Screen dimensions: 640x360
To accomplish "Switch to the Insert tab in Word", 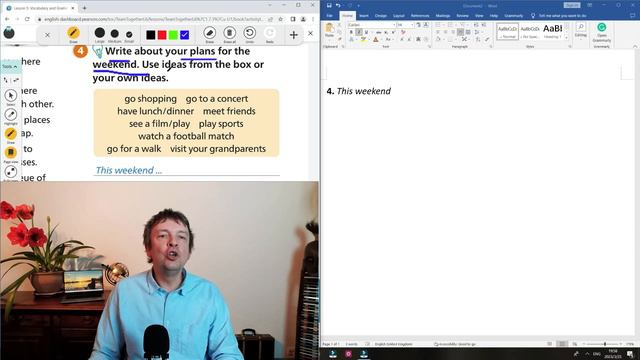I will [363, 16].
